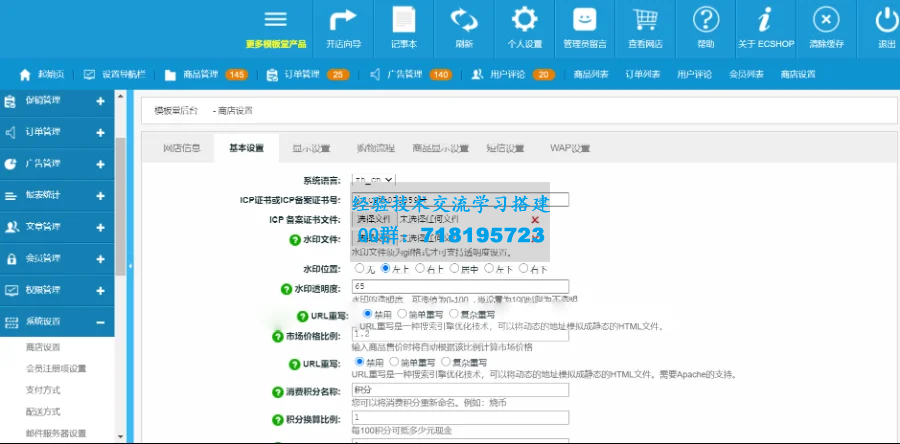Open 支付方式 in the sidebar
This screenshot has height=444, width=900.
[42, 390]
